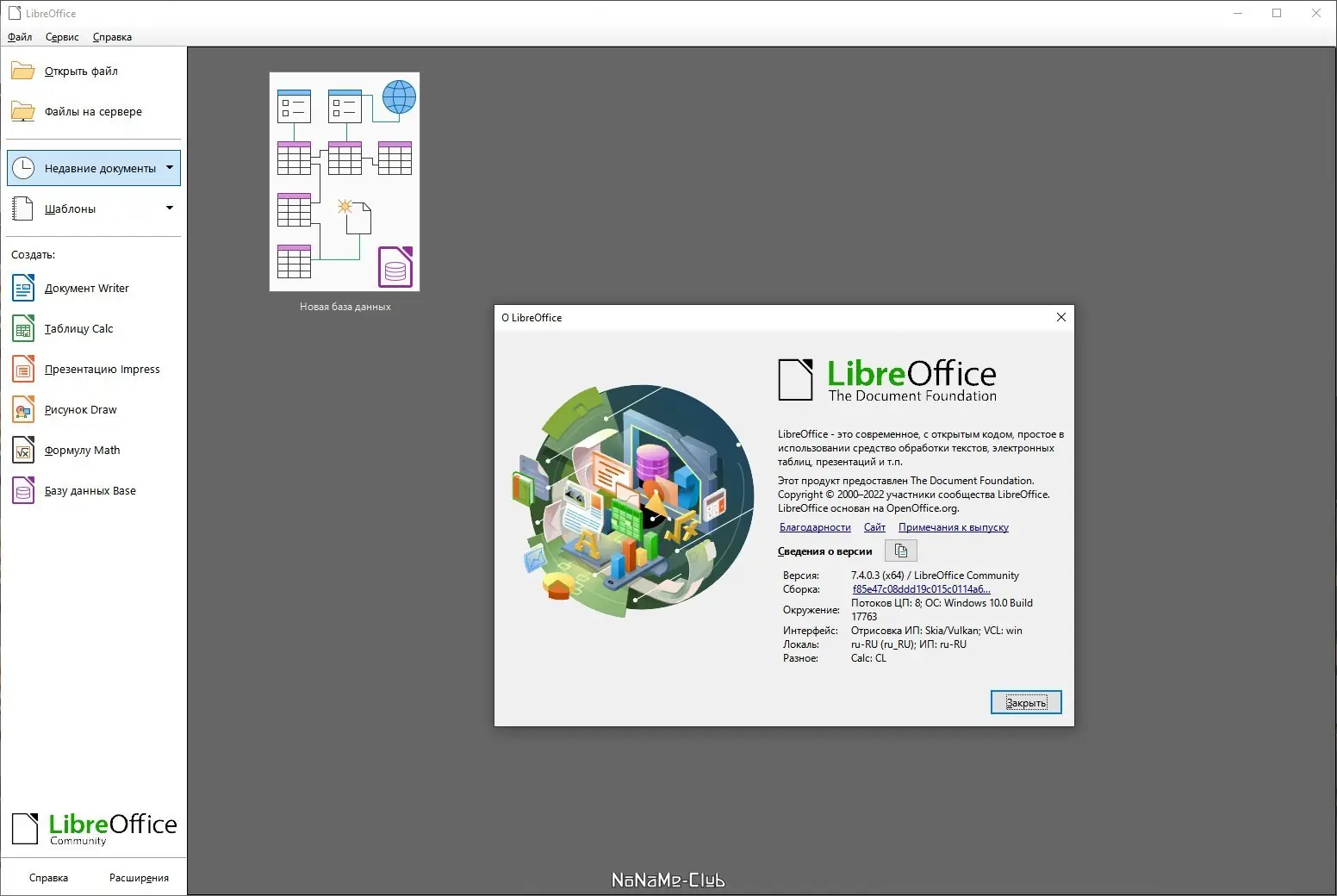Open the Файл menu
Viewport: 1337px width, 896px height.
coord(20,37)
